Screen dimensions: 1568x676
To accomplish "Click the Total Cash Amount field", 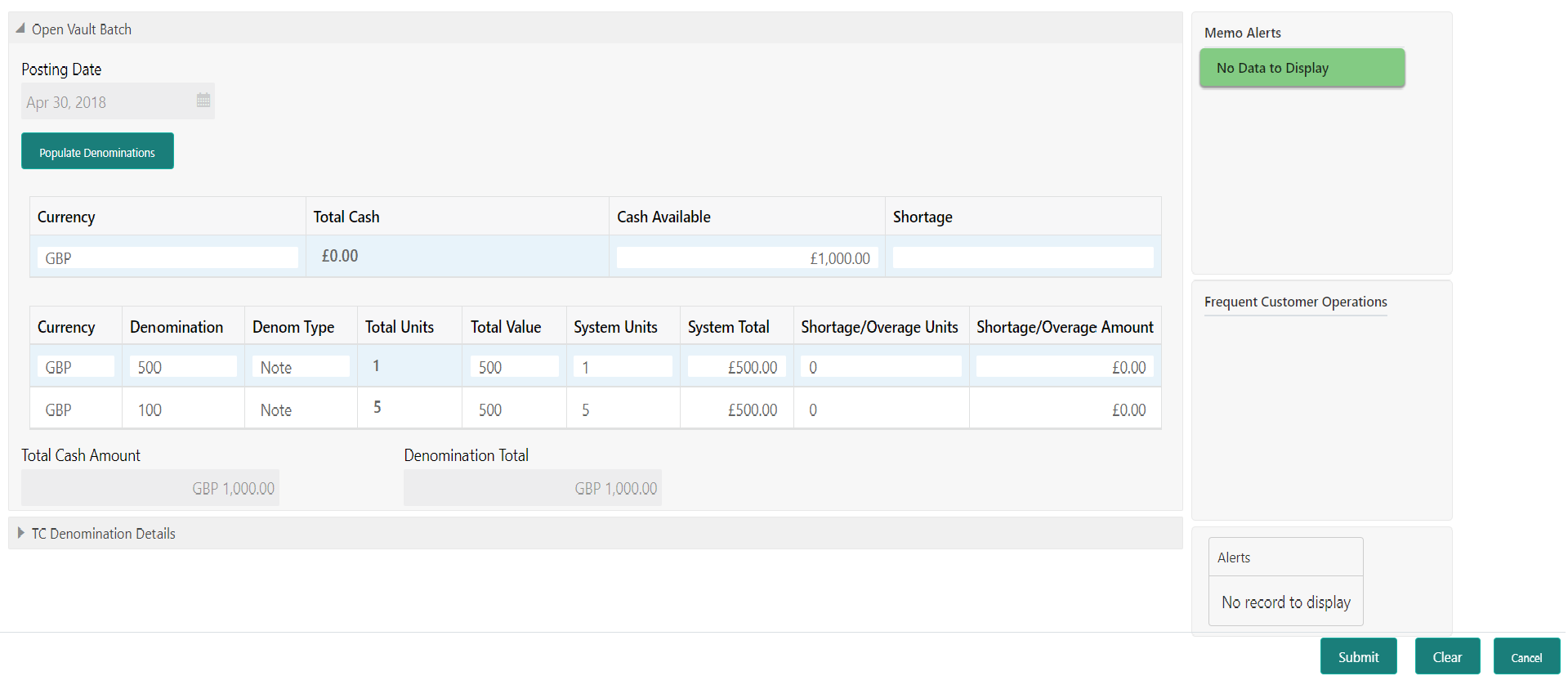I will tap(150, 487).
